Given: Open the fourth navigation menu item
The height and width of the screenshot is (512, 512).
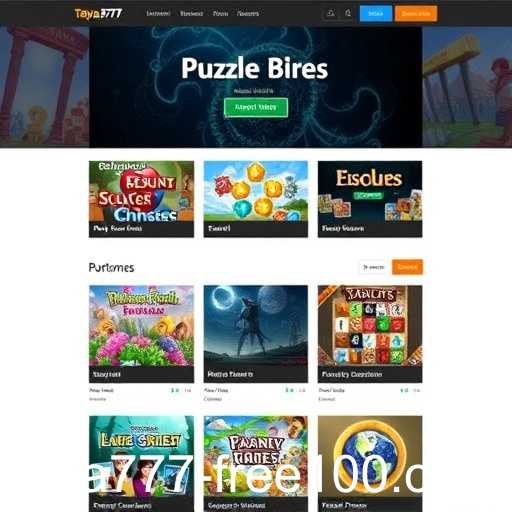Looking at the screenshot, I should click(x=248, y=14).
